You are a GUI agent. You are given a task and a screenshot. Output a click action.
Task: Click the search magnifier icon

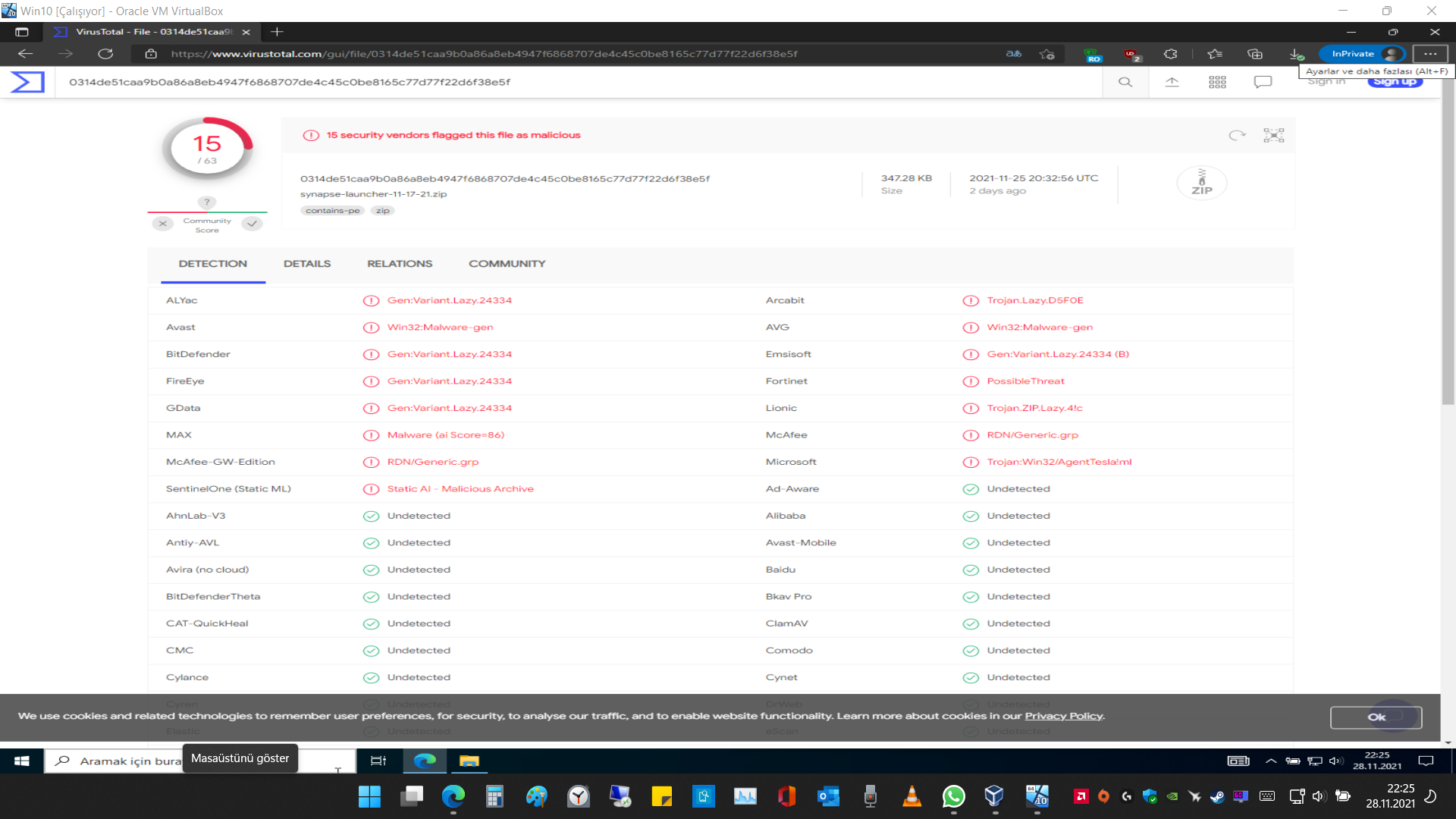click(x=1125, y=82)
